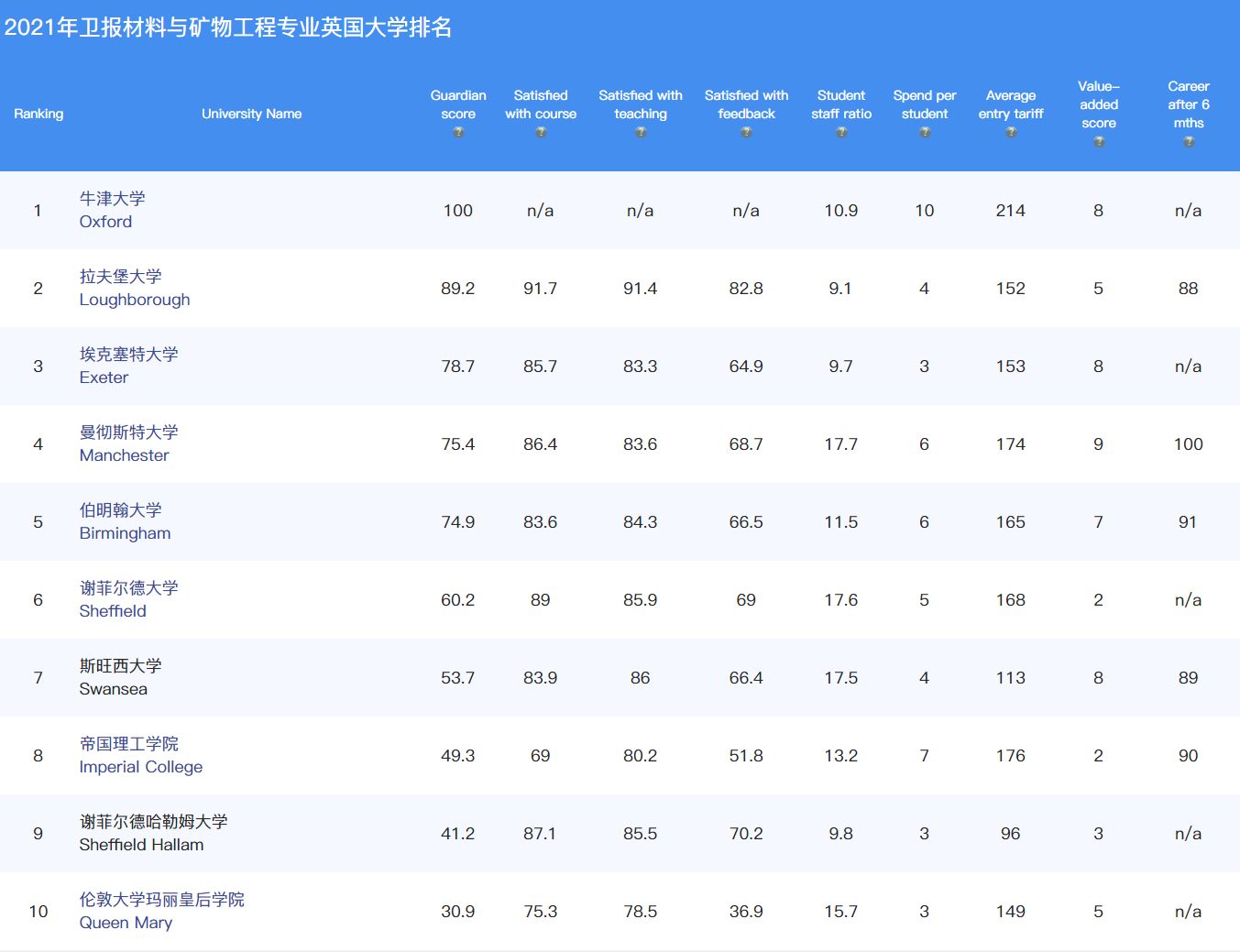Click the page title 2021年卫报材料与矿物工程专业英国大学排名

tap(228, 27)
